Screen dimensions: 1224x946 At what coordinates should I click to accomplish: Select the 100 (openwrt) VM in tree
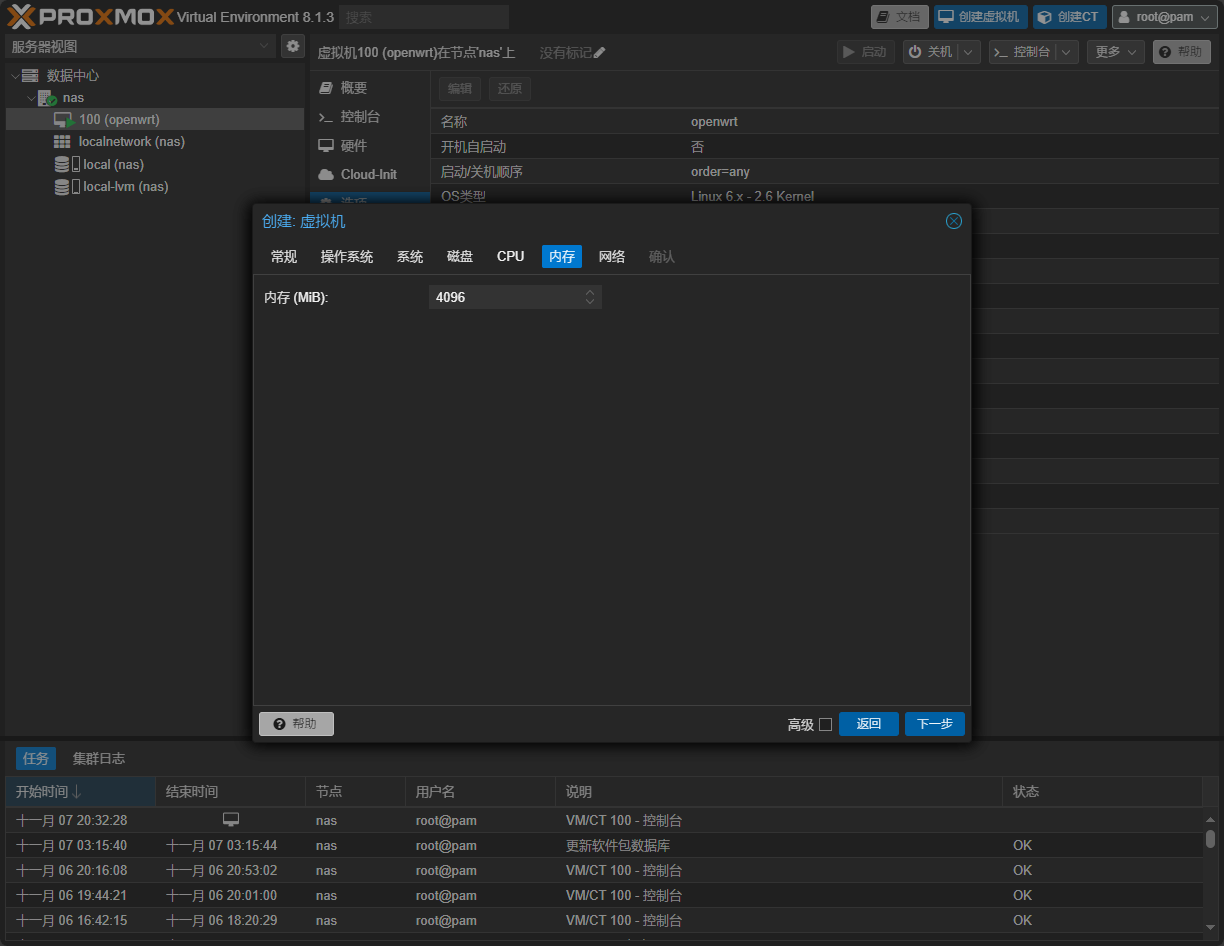point(119,119)
